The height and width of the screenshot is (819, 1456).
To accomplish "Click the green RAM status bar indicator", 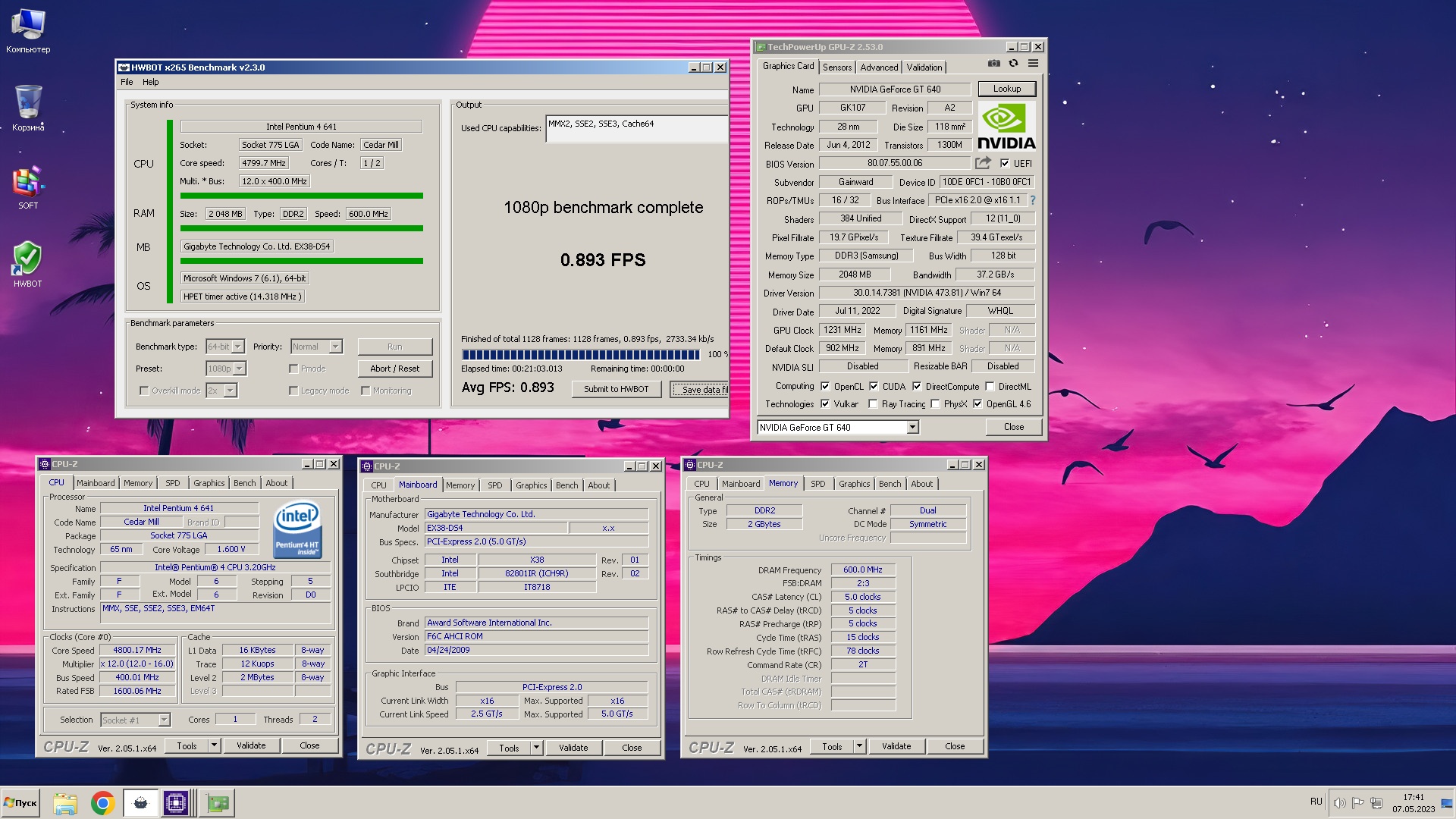I will [302, 228].
